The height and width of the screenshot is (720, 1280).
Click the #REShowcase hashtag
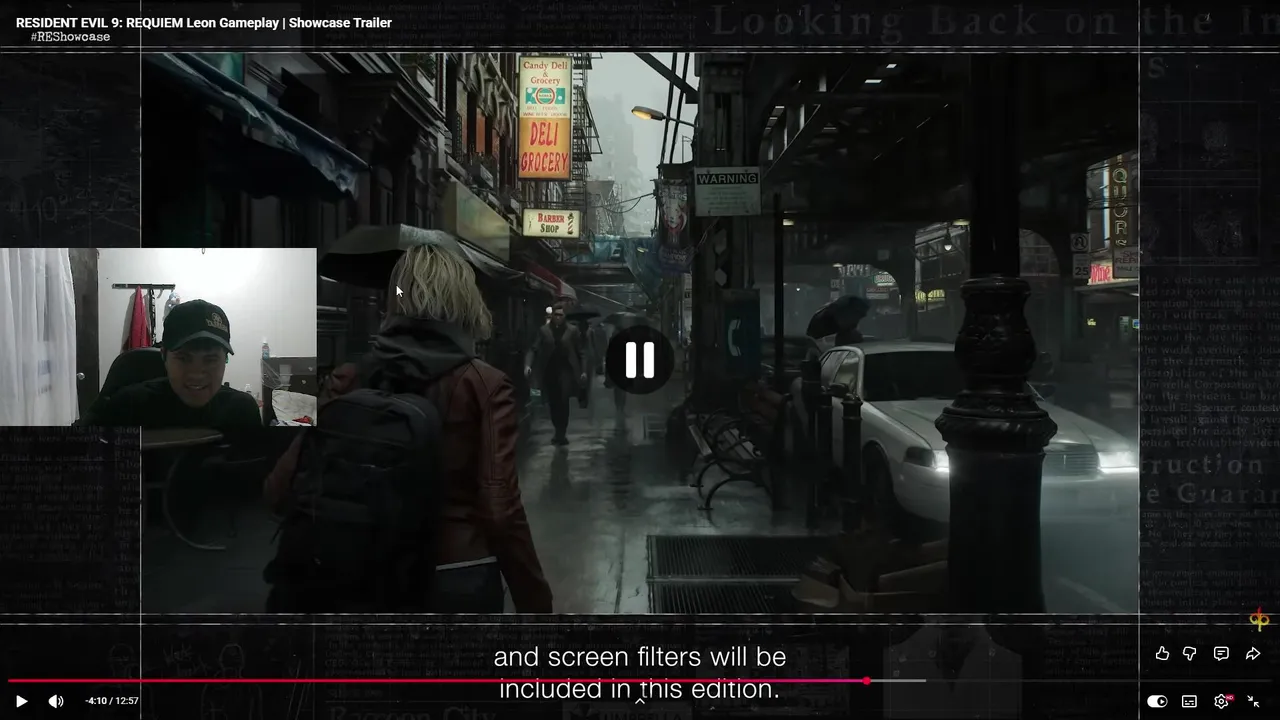coord(70,37)
